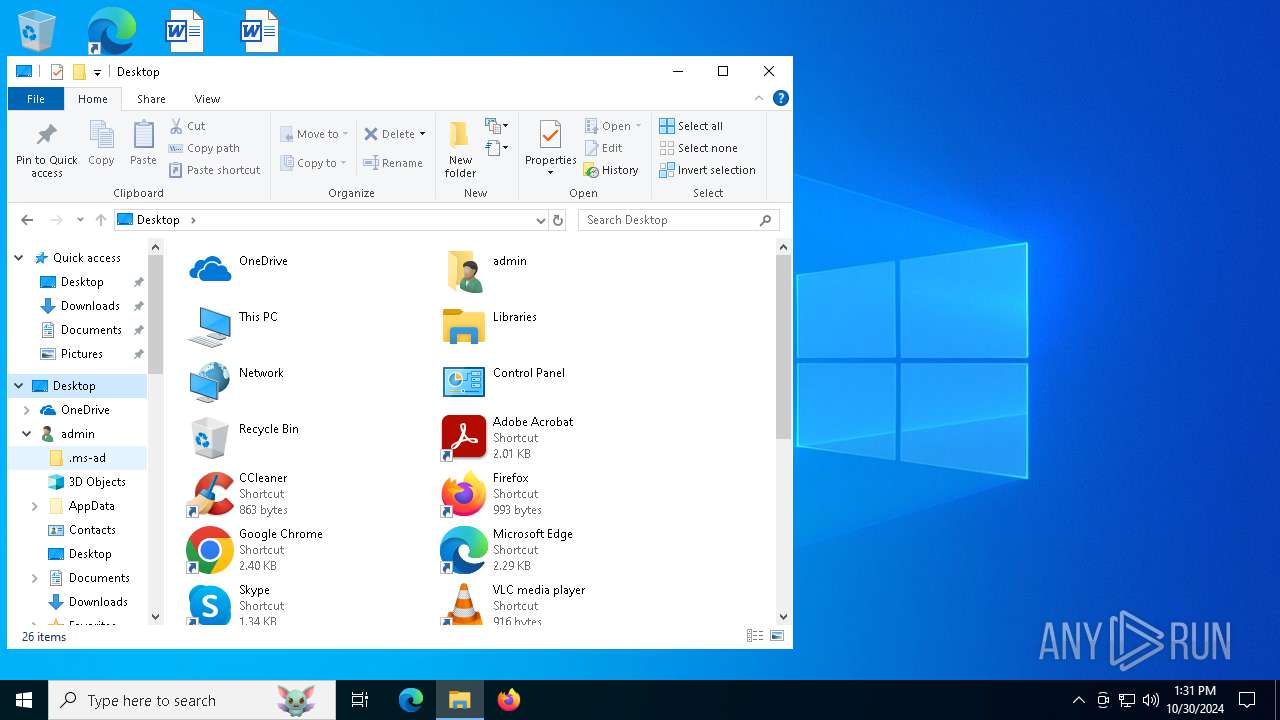Switch to the Share ribbon tab
1280x720 pixels.
click(151, 99)
